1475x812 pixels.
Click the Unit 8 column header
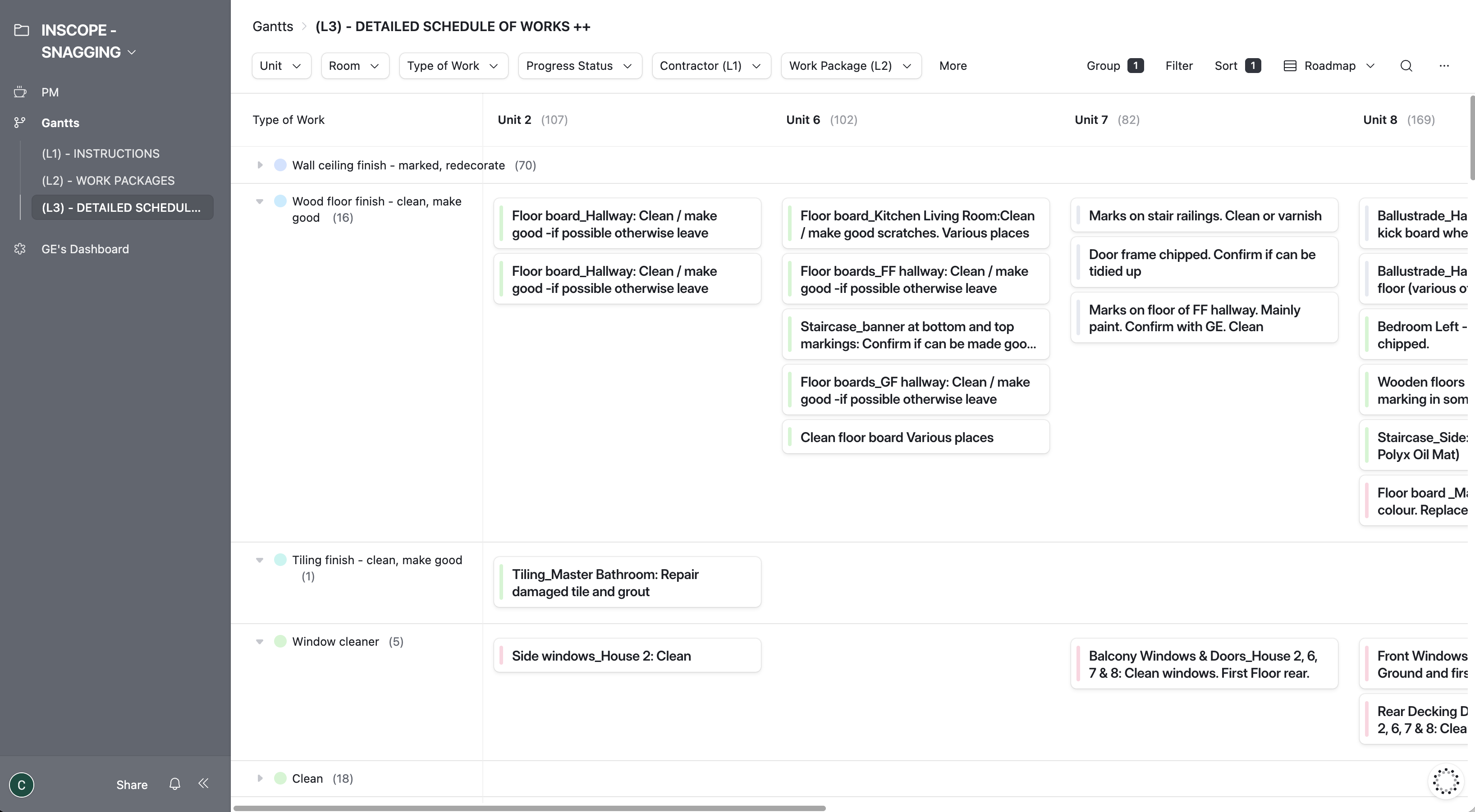(x=1399, y=119)
